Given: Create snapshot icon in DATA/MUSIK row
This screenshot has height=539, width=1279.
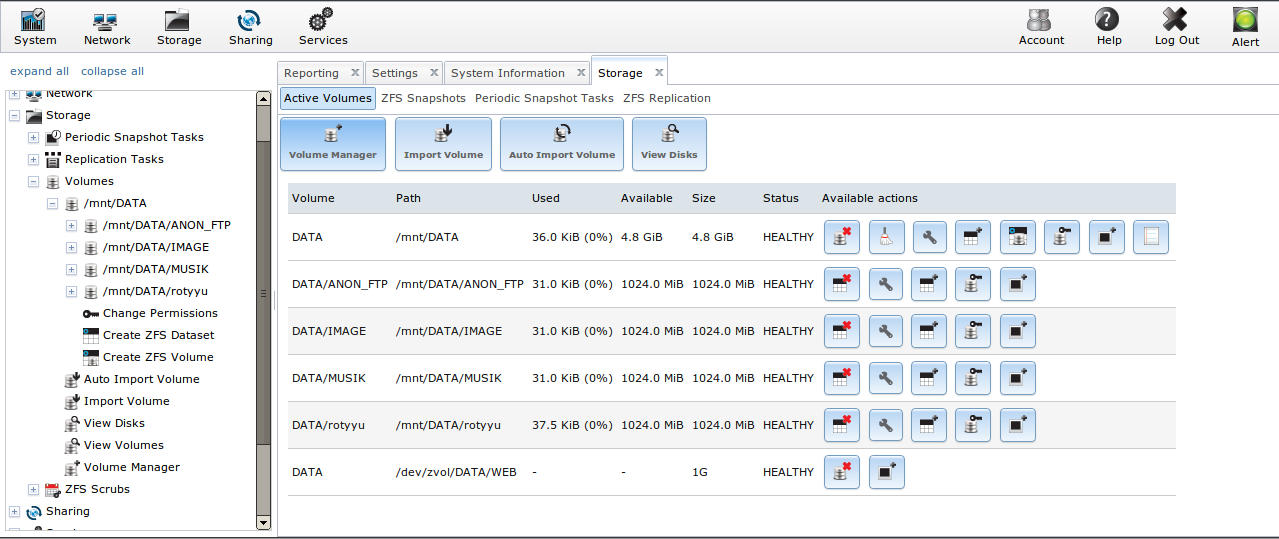Looking at the screenshot, I should (x=1018, y=378).
